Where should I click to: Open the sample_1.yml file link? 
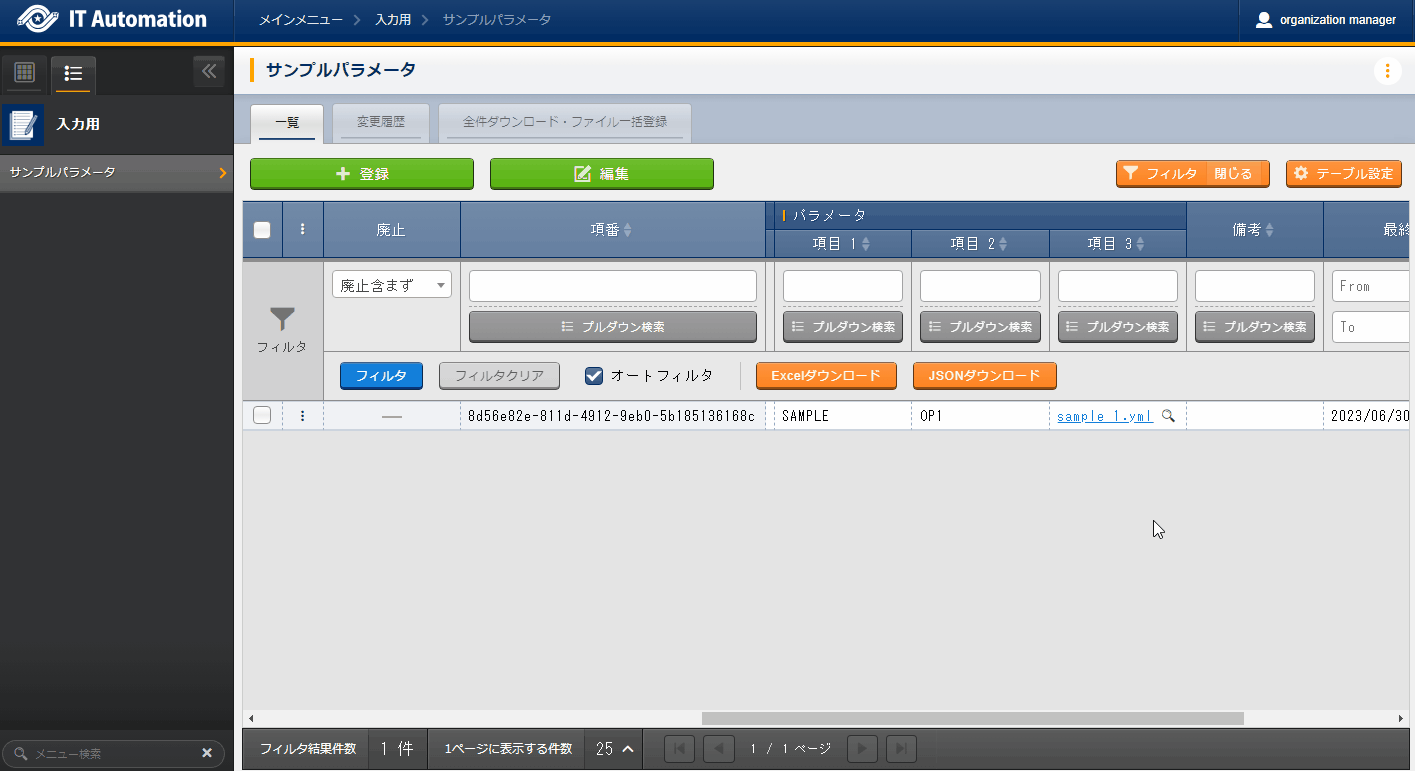[x=1104, y=416]
